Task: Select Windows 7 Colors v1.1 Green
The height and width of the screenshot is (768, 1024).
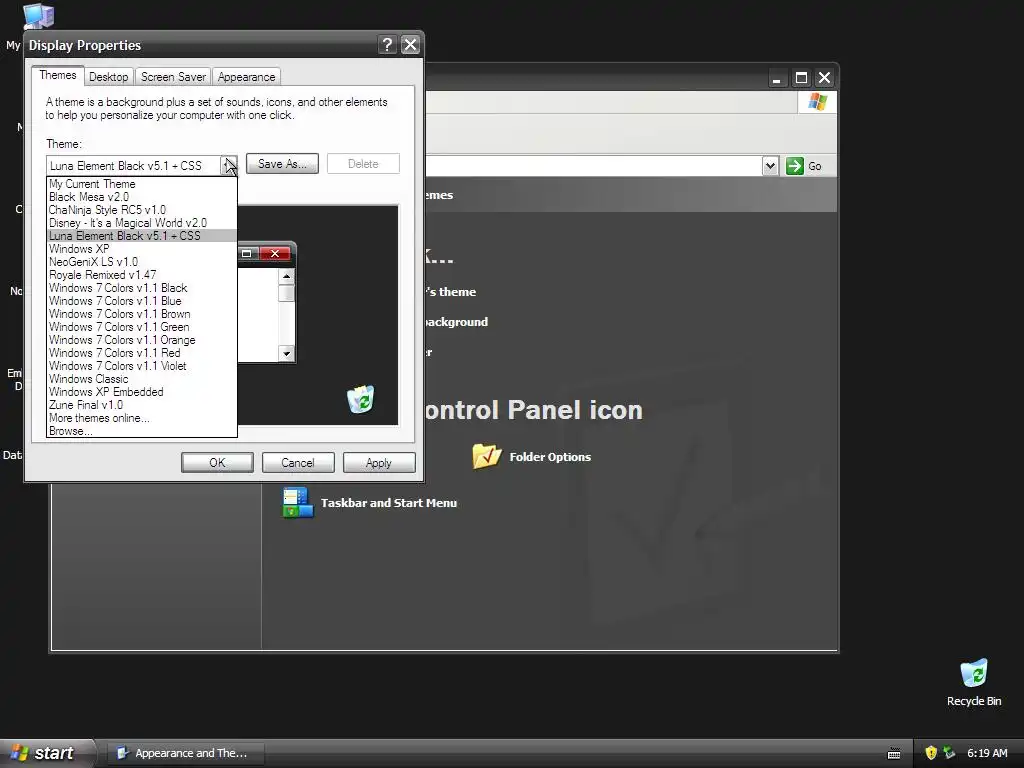Action: (x=142, y=327)
